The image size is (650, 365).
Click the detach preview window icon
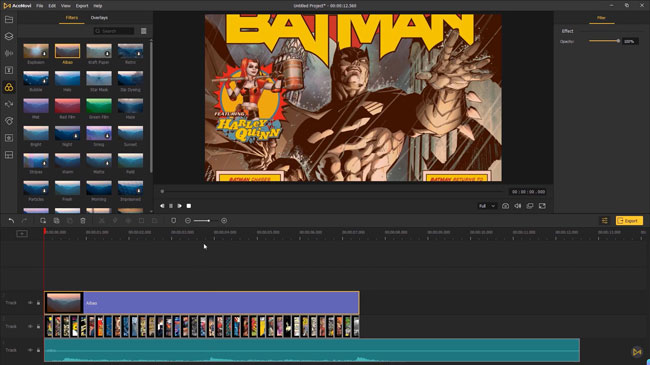[530, 206]
